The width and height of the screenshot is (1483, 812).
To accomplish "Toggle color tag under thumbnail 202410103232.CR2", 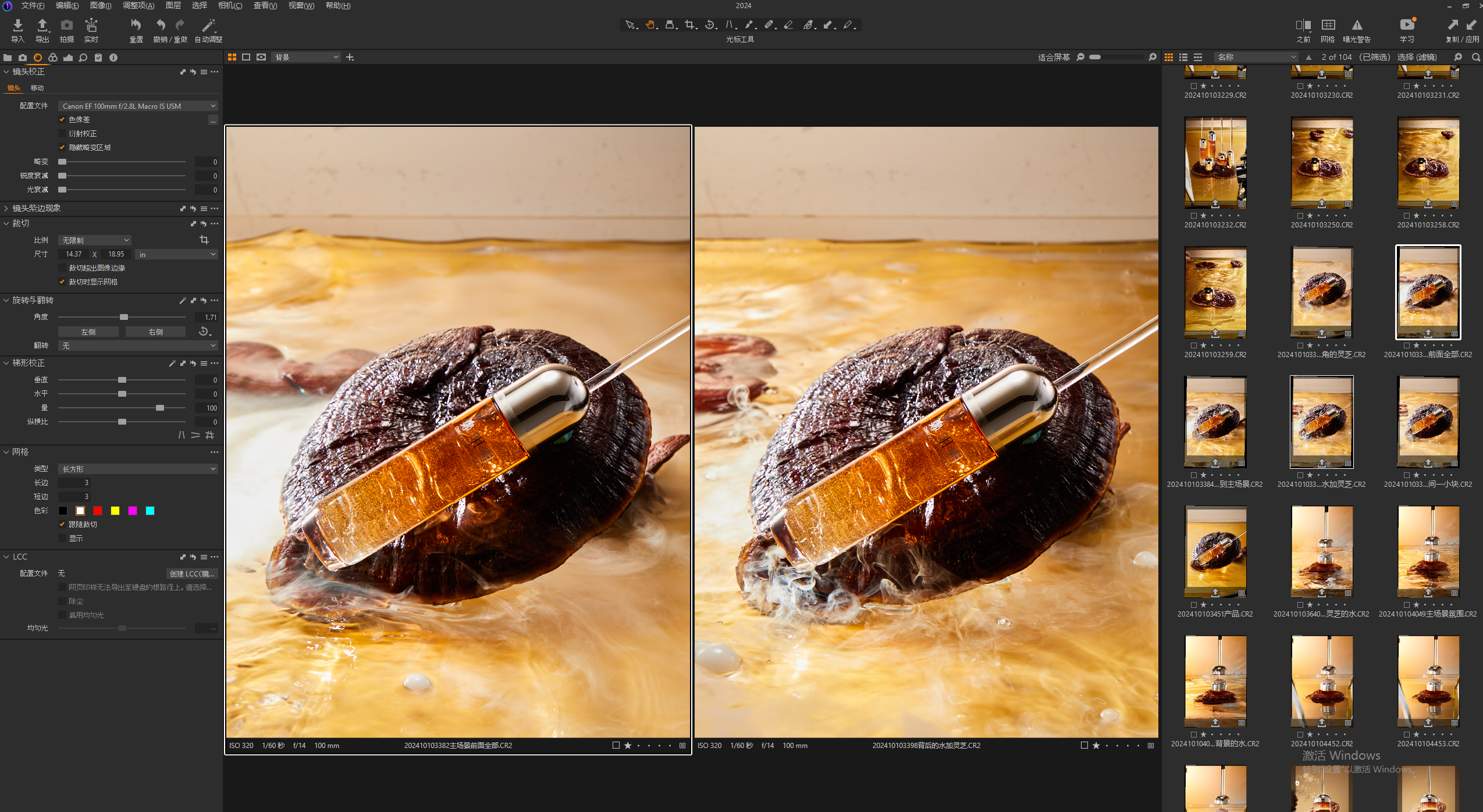I will (x=1193, y=216).
